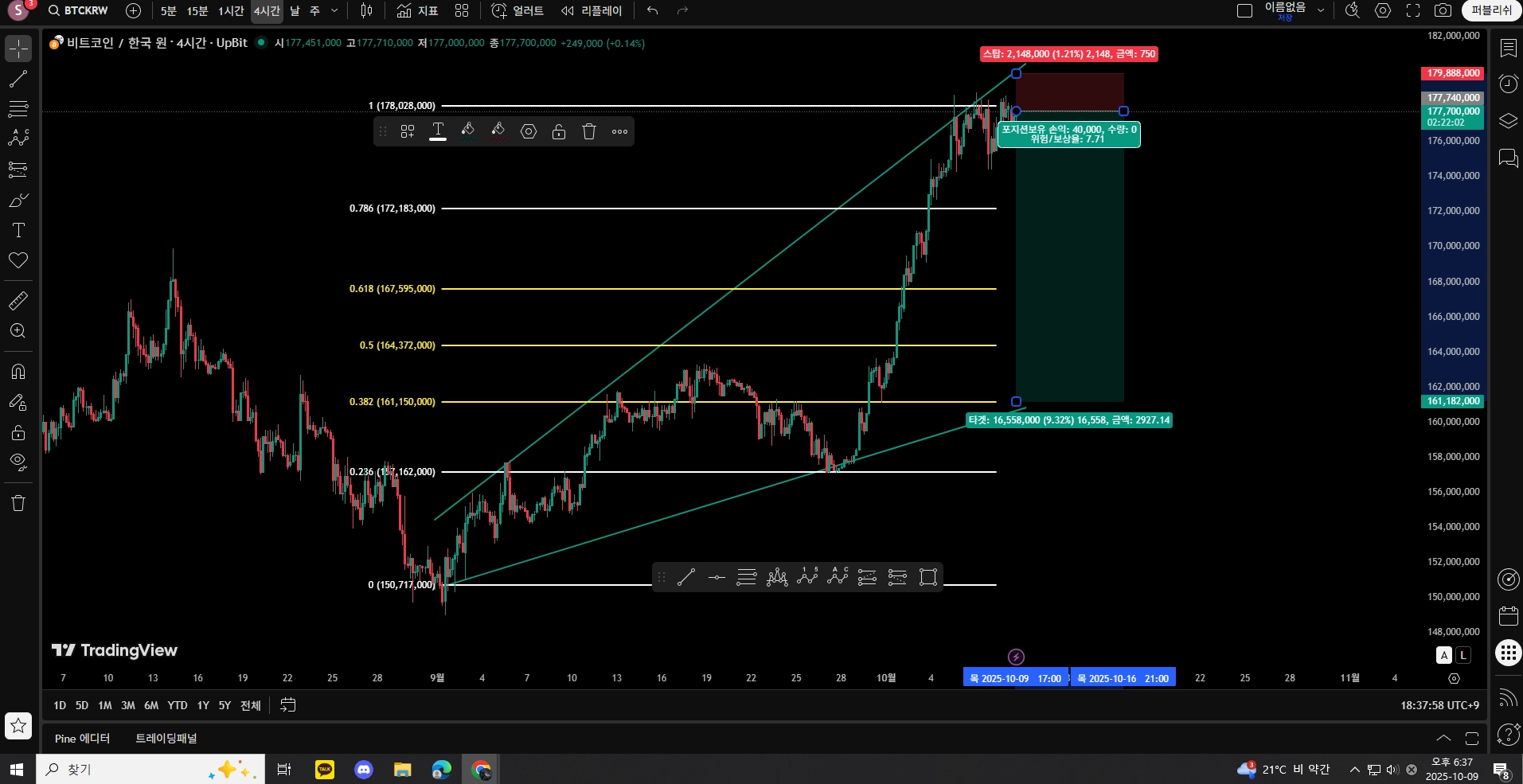This screenshot has width=1523, height=784.
Task: Select short position tool in favorites toolbar
Action: pyautogui.click(x=898, y=577)
